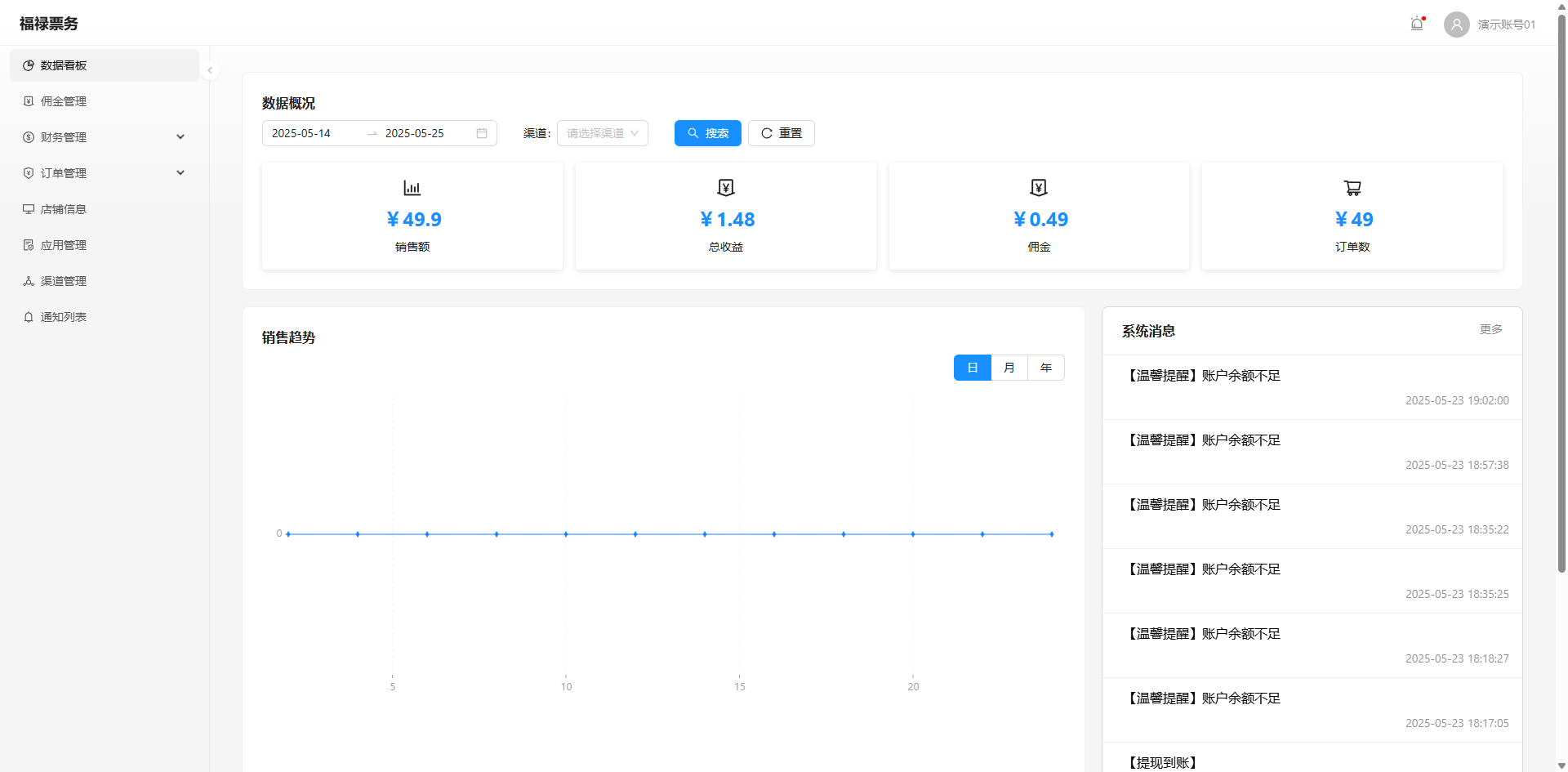This screenshot has width=1568, height=772.
Task: Switch sales trend to 年 view
Action: (x=1046, y=368)
